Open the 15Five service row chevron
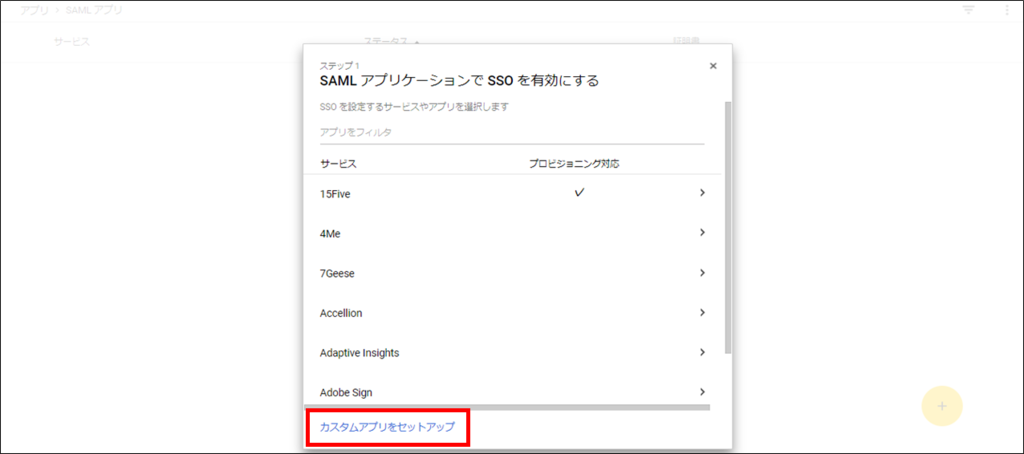 tap(702, 193)
